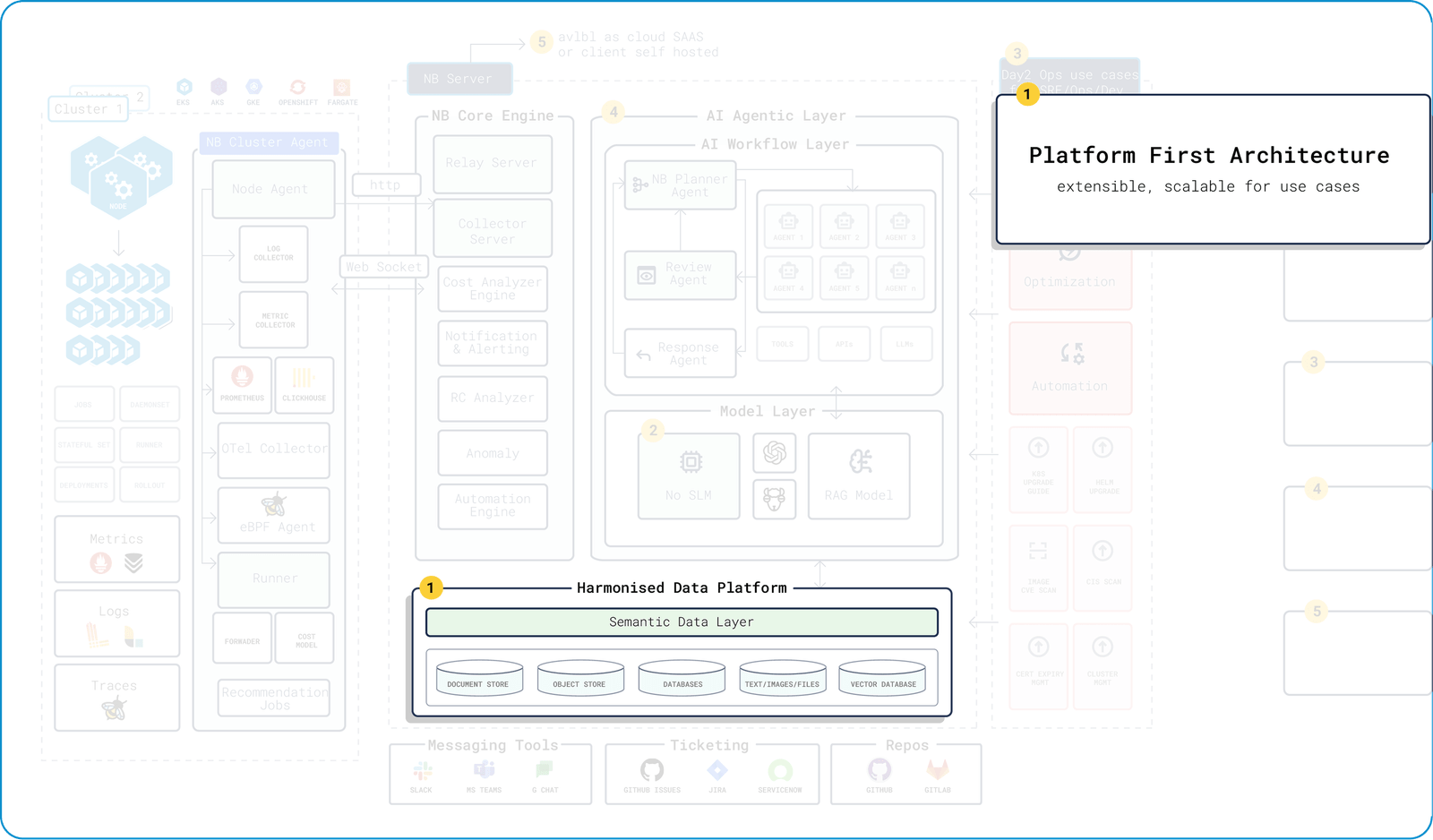Open the Image CVE Scan tile

(1038, 568)
